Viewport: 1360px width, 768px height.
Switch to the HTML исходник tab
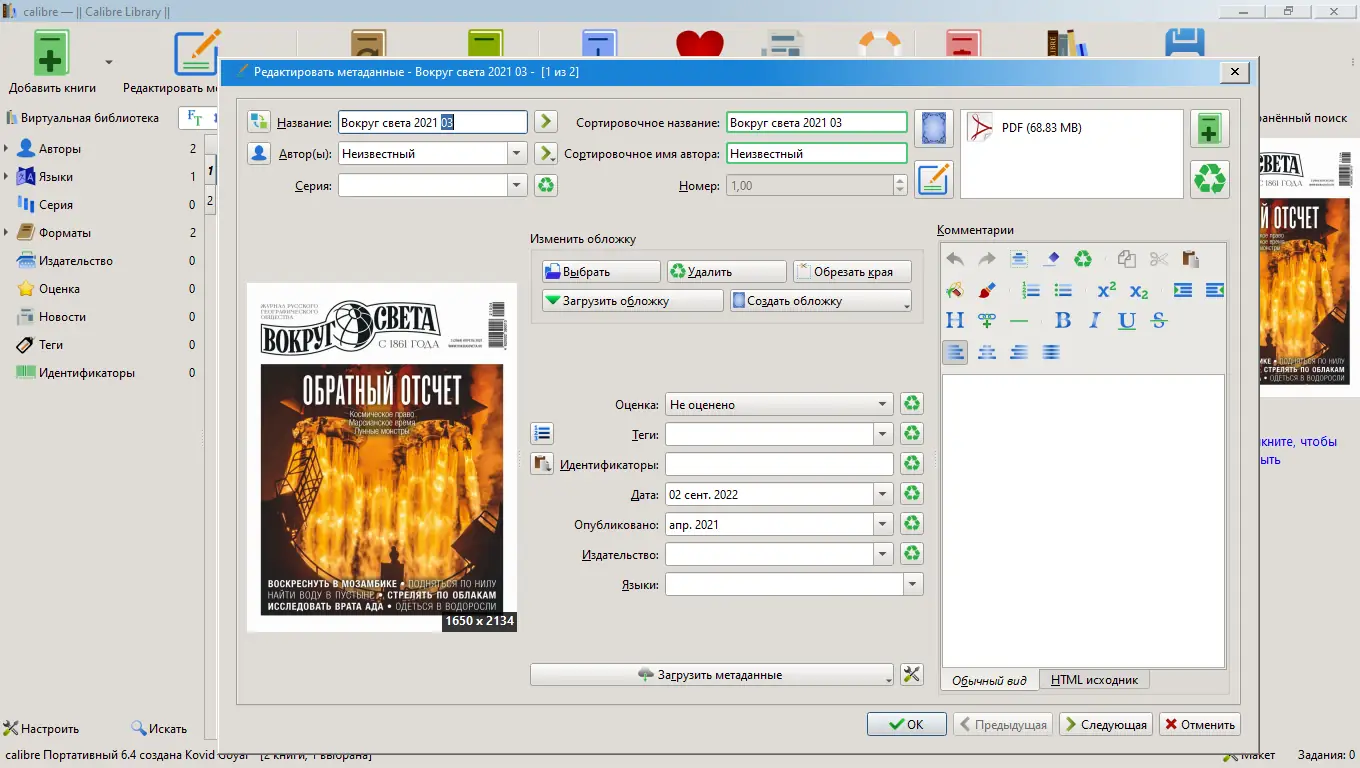(1094, 680)
